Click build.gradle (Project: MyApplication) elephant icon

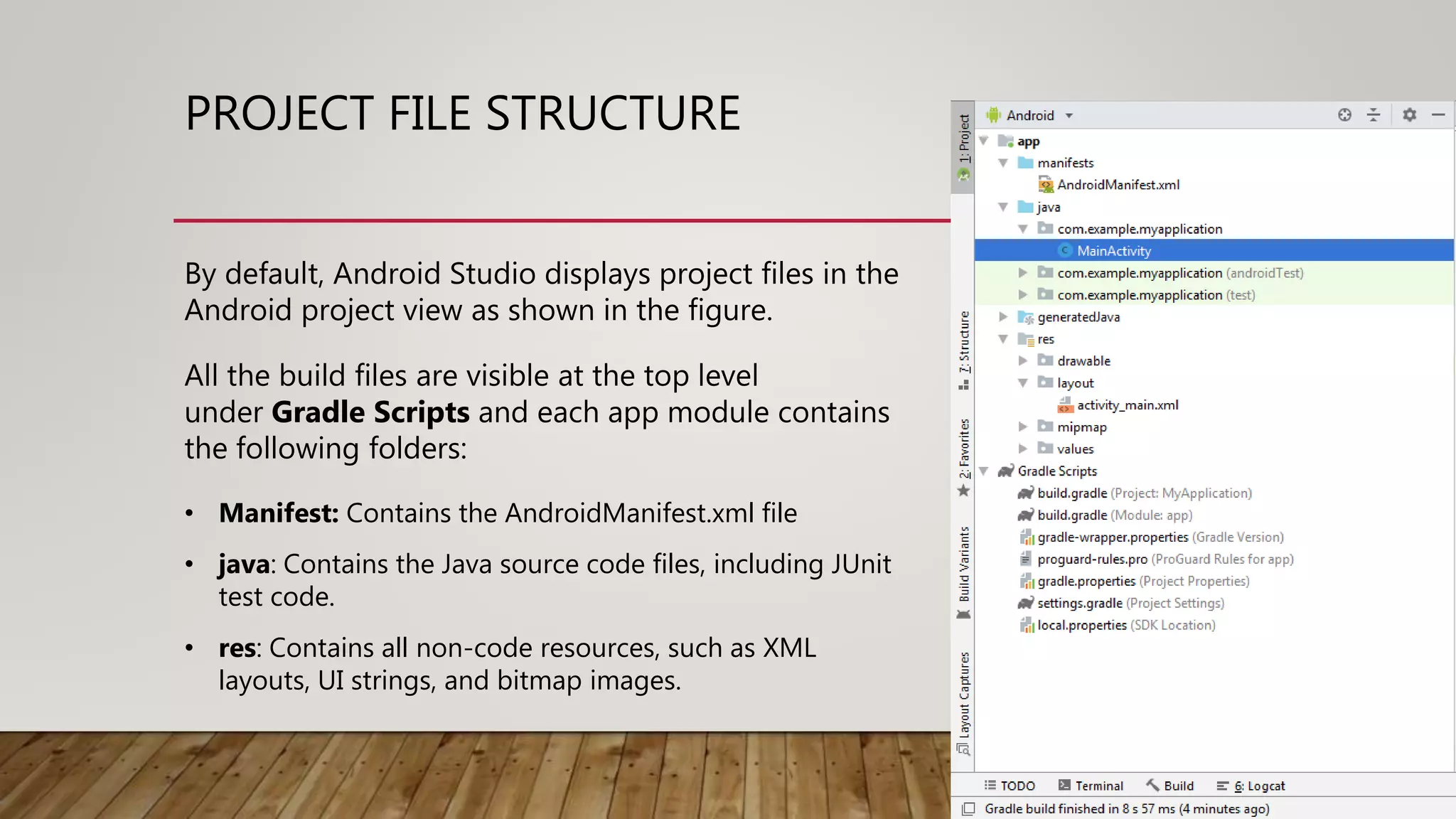[x=1026, y=493]
